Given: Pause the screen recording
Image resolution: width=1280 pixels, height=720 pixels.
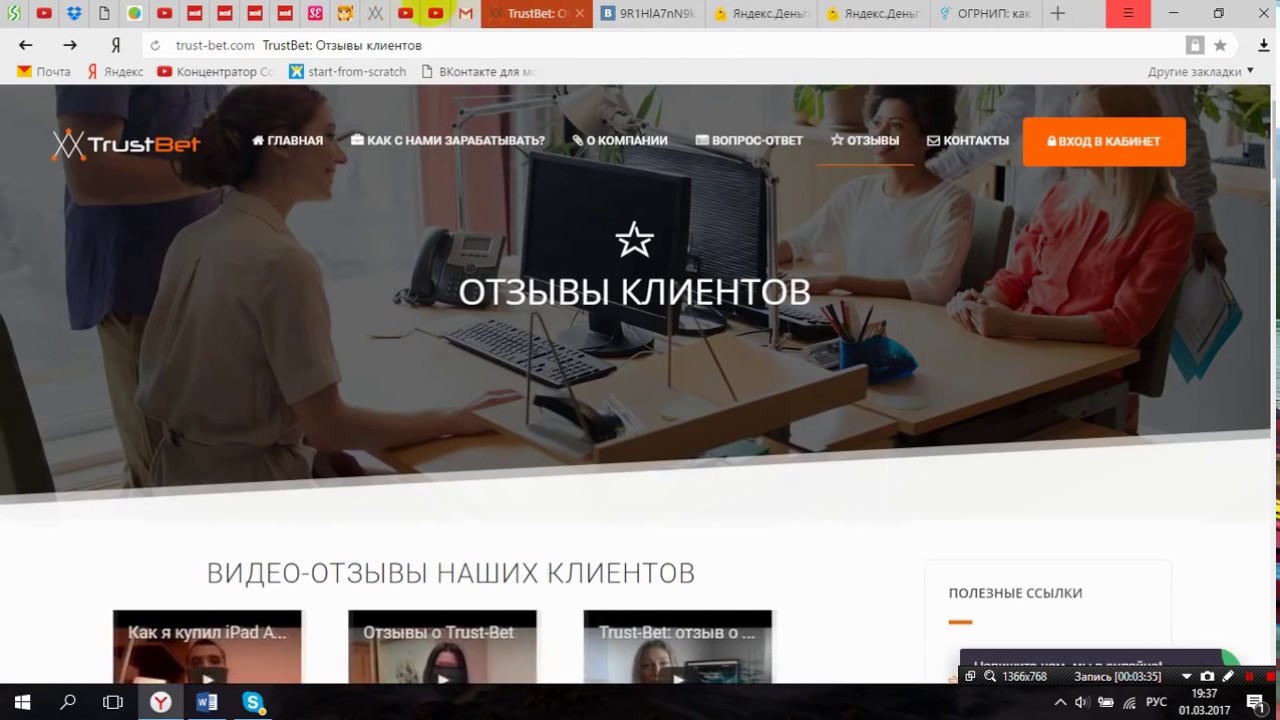Looking at the screenshot, I should [1250, 676].
